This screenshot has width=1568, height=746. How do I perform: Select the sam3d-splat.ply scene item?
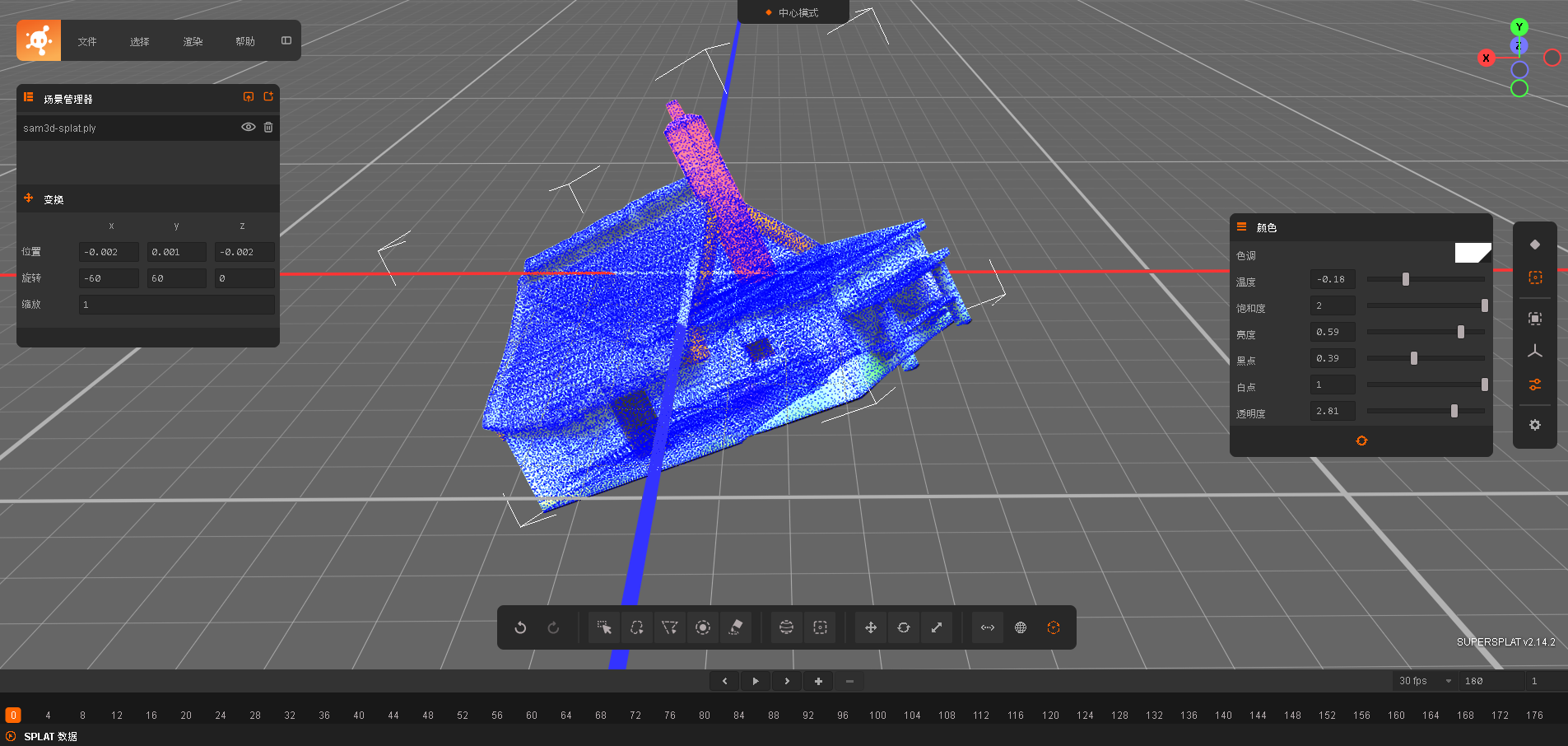tap(148, 128)
